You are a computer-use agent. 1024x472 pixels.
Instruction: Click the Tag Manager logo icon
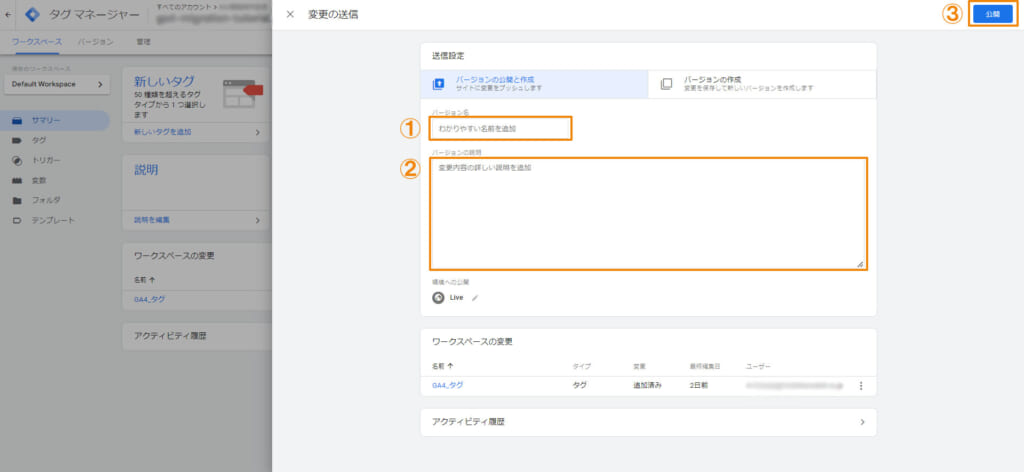[x=32, y=14]
